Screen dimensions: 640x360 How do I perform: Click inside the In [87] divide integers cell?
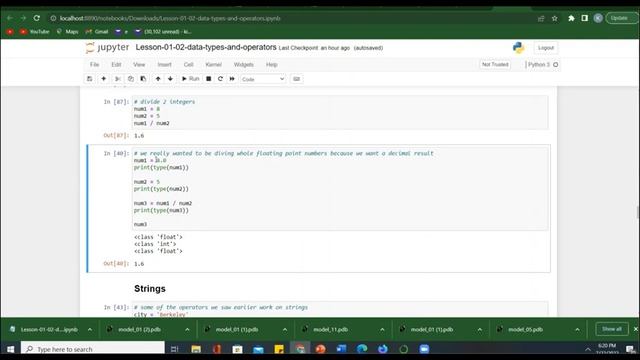340,112
